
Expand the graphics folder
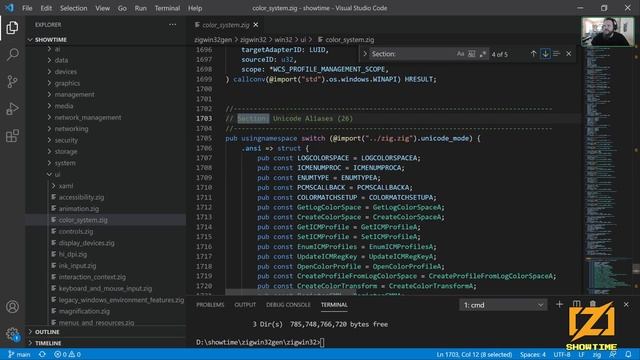pos(106,83)
